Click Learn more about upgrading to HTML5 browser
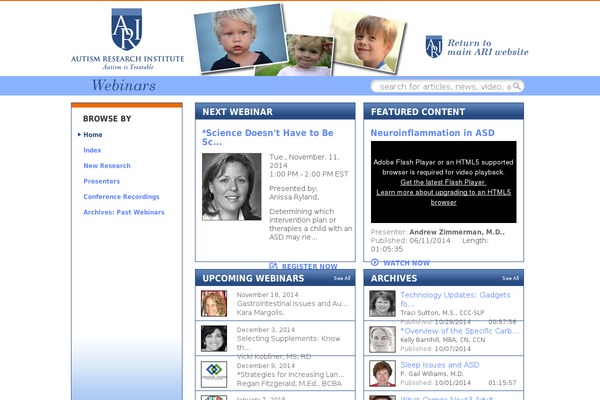The width and height of the screenshot is (600, 400). coord(443,197)
